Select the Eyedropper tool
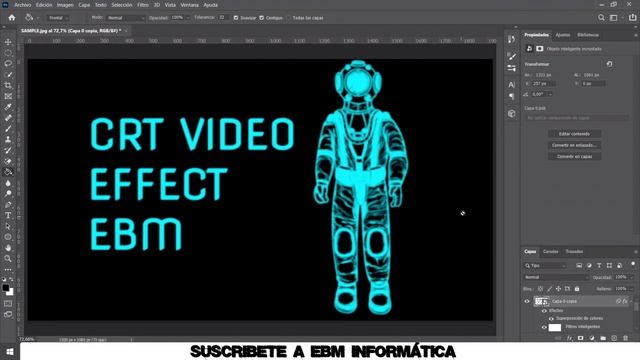This screenshot has height=360, width=640. (8, 107)
